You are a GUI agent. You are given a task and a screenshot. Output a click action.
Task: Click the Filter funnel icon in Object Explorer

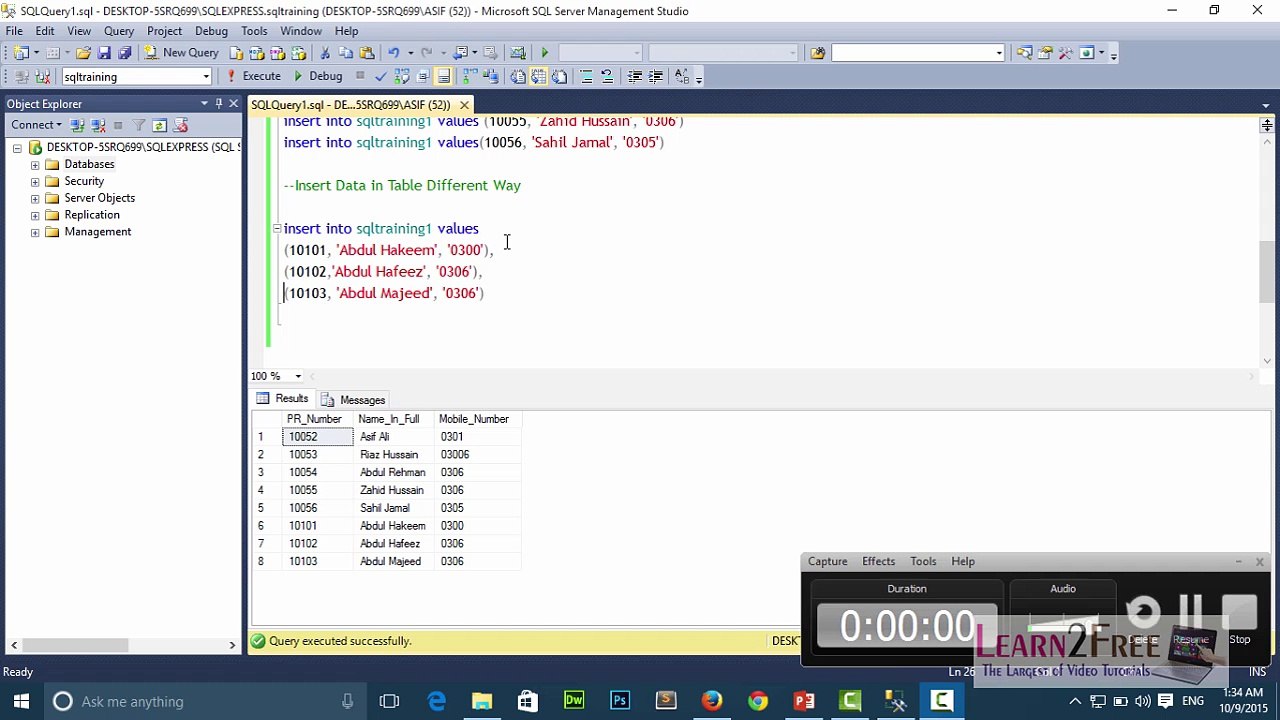point(139,125)
